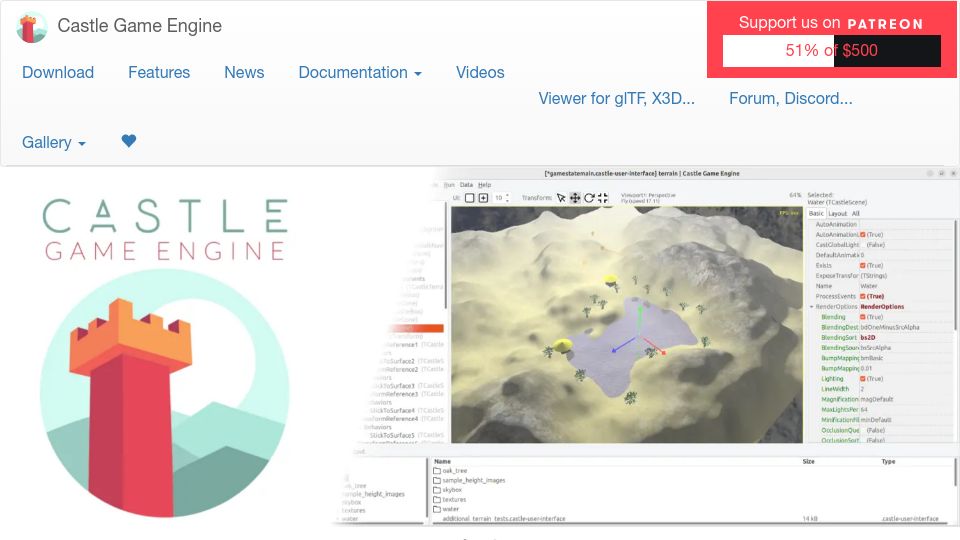This screenshot has width=960, height=540.
Task: Toggle the CastGlobalLights (False) checkbox
Action: click(x=863, y=245)
